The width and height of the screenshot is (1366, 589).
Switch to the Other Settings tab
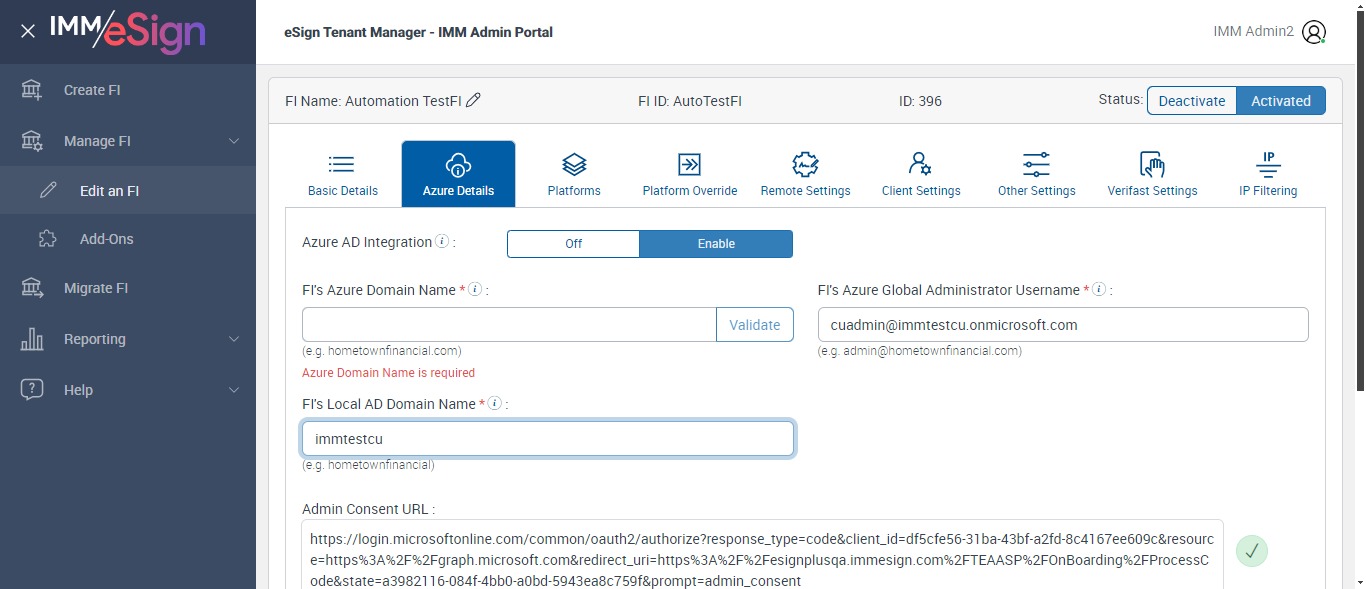coord(1037,174)
